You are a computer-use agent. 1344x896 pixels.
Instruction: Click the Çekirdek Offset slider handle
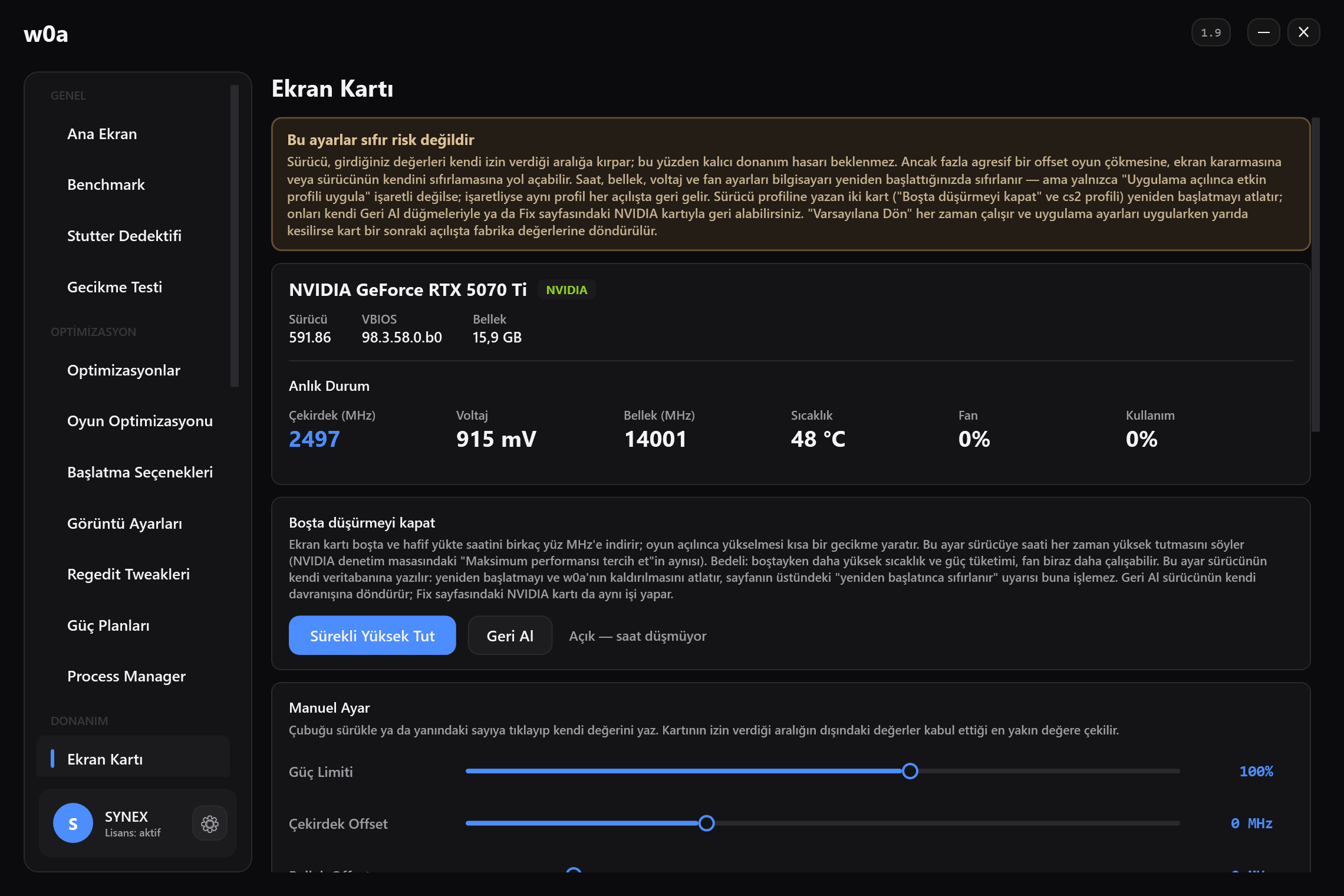coord(706,823)
